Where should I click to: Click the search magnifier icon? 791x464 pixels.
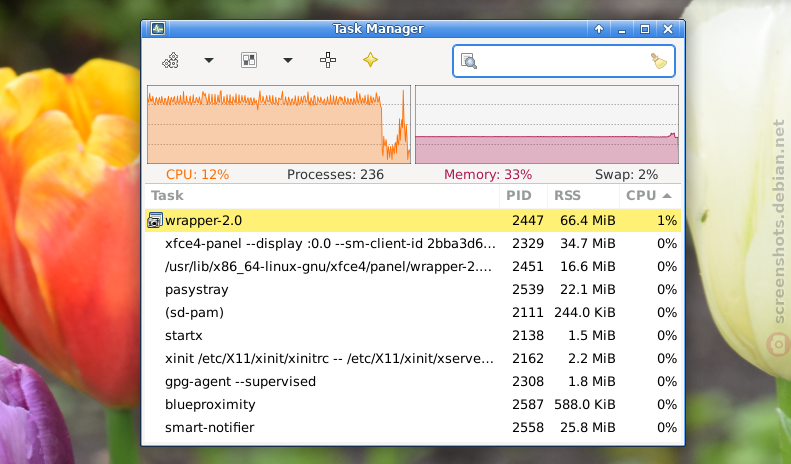point(469,61)
